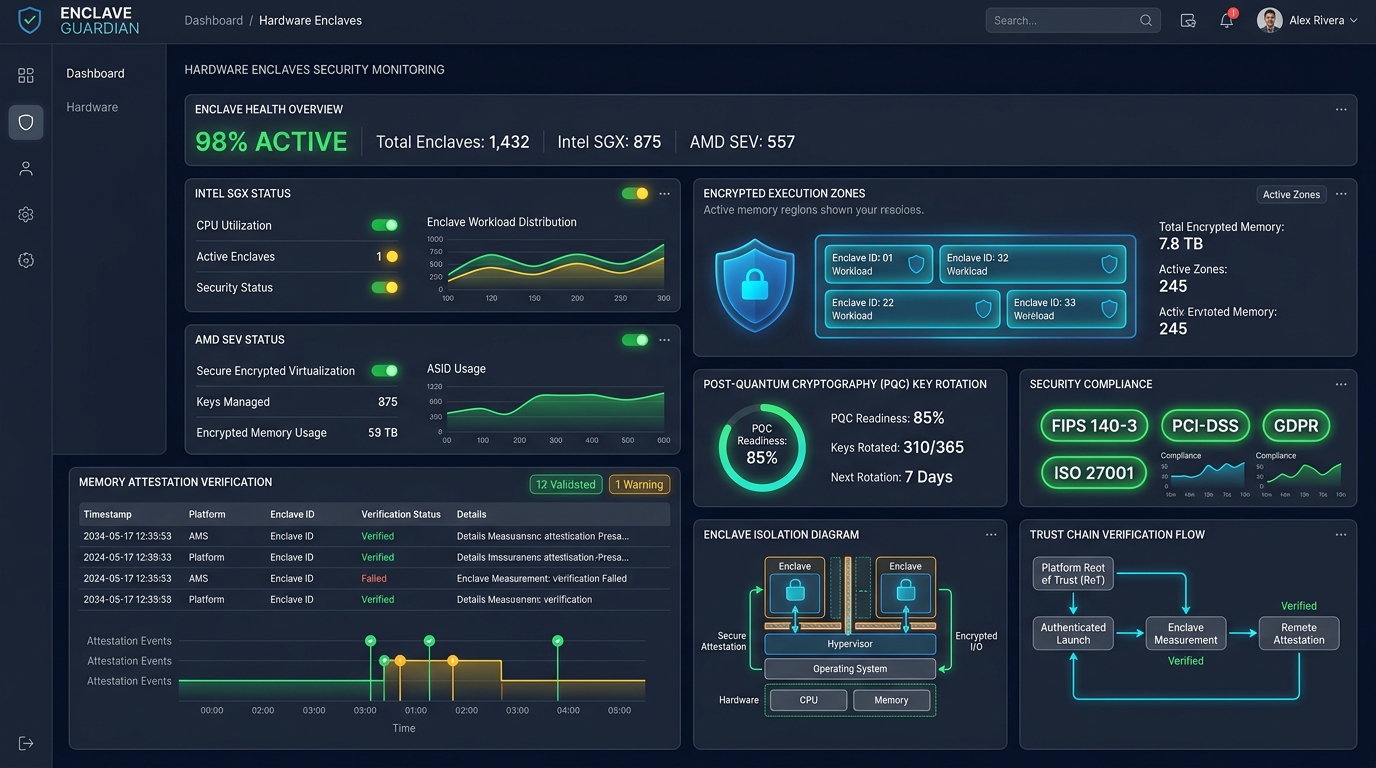Screen dimensions: 1376x768
Task: Click Alex Rivera's avatar photo
Action: [x=1270, y=20]
